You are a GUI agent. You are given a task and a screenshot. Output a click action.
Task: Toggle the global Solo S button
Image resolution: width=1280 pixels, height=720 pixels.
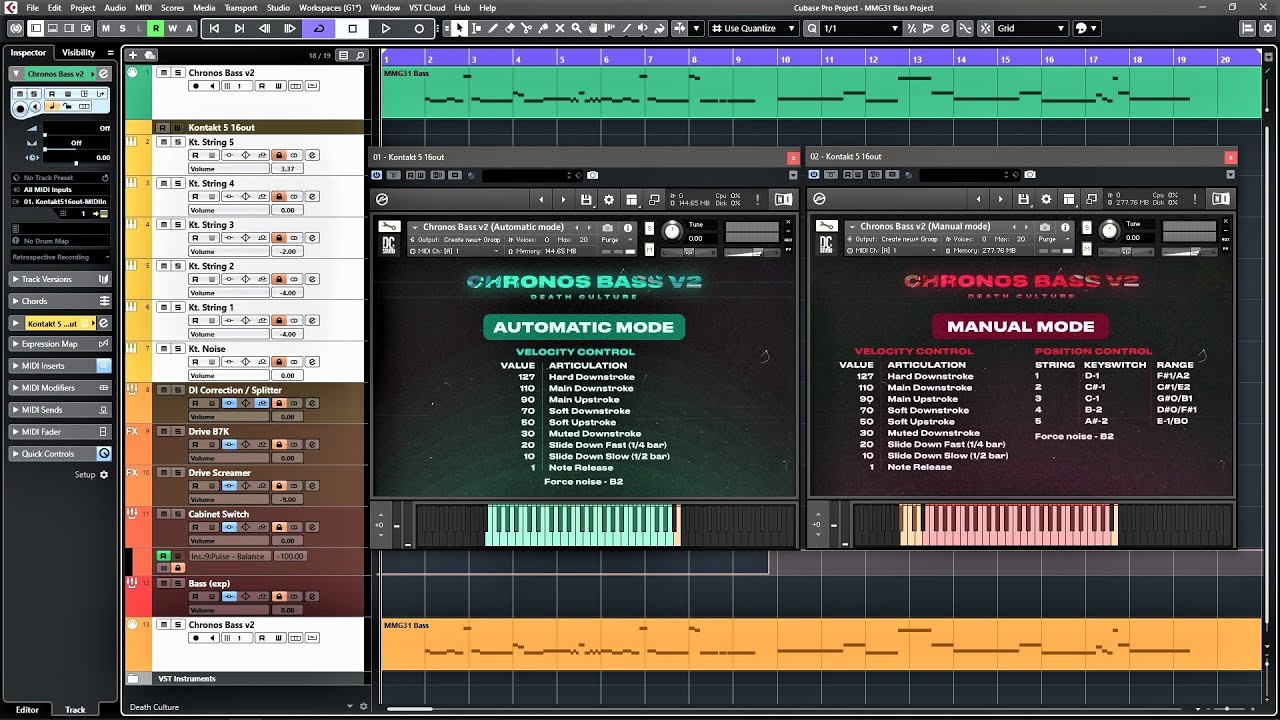[123, 28]
